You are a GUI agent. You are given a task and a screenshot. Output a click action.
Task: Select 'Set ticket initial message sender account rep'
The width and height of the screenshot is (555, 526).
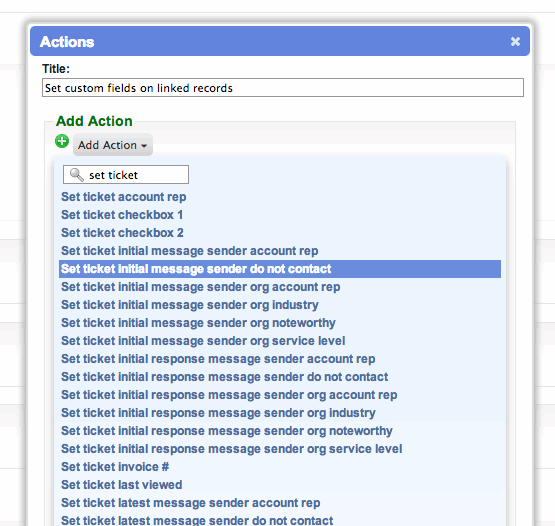pyautogui.click(x=189, y=251)
